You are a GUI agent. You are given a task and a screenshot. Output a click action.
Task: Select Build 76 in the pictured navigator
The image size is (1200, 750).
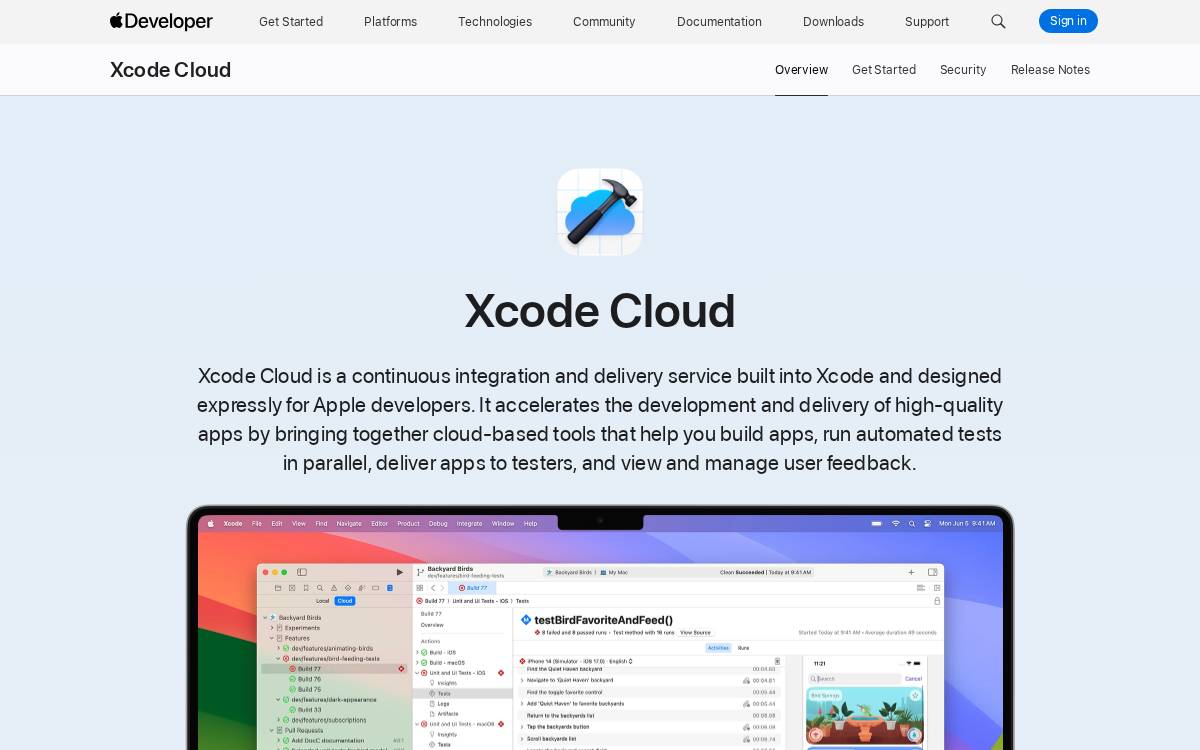309,679
